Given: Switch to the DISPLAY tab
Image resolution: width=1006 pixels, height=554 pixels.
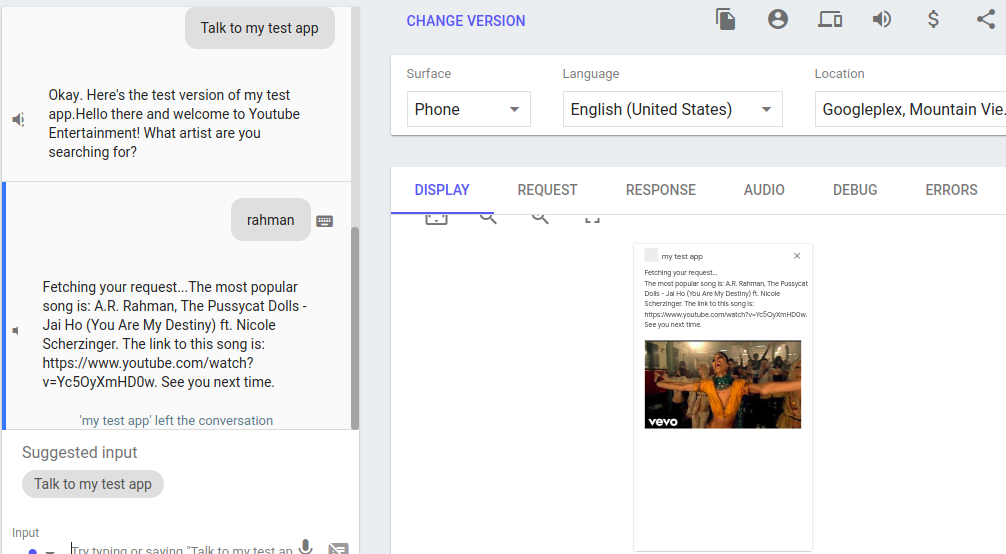Looking at the screenshot, I should (442, 190).
